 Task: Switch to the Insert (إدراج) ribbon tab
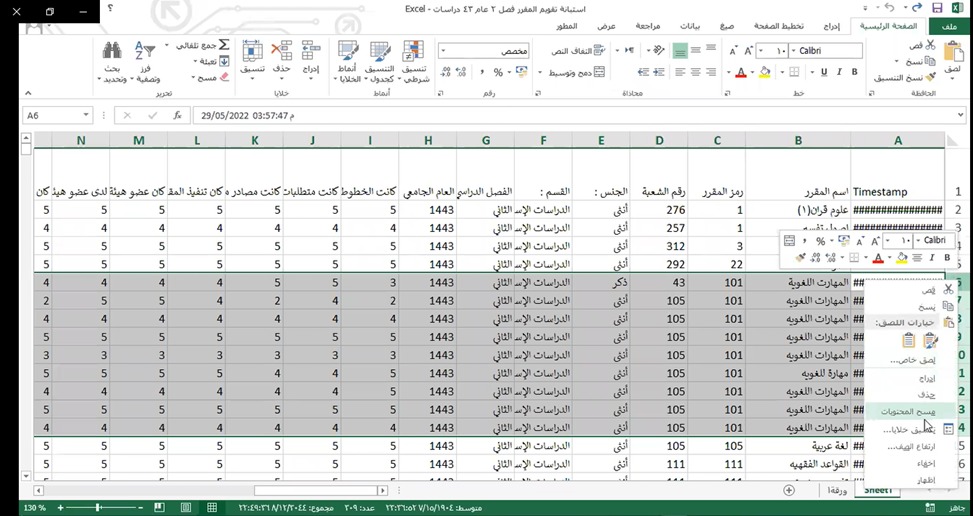[x=826, y=27]
